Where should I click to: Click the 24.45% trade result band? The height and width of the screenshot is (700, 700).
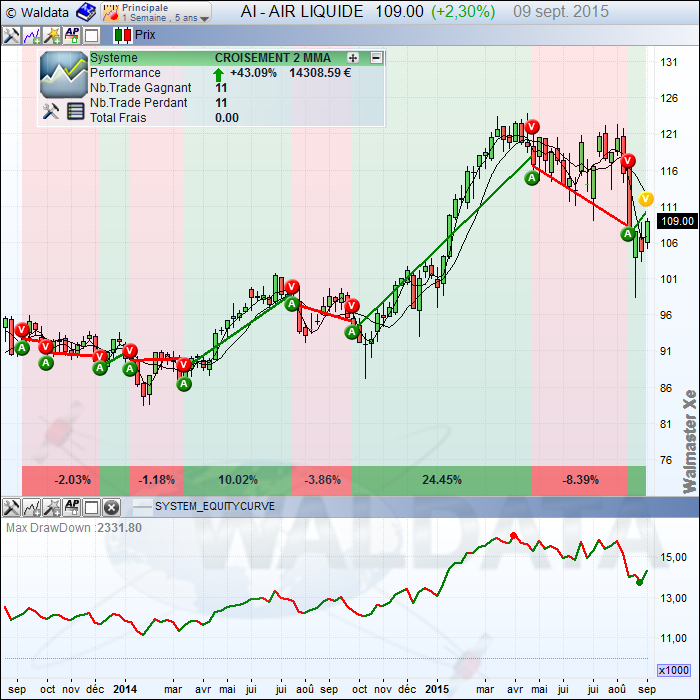click(442, 480)
